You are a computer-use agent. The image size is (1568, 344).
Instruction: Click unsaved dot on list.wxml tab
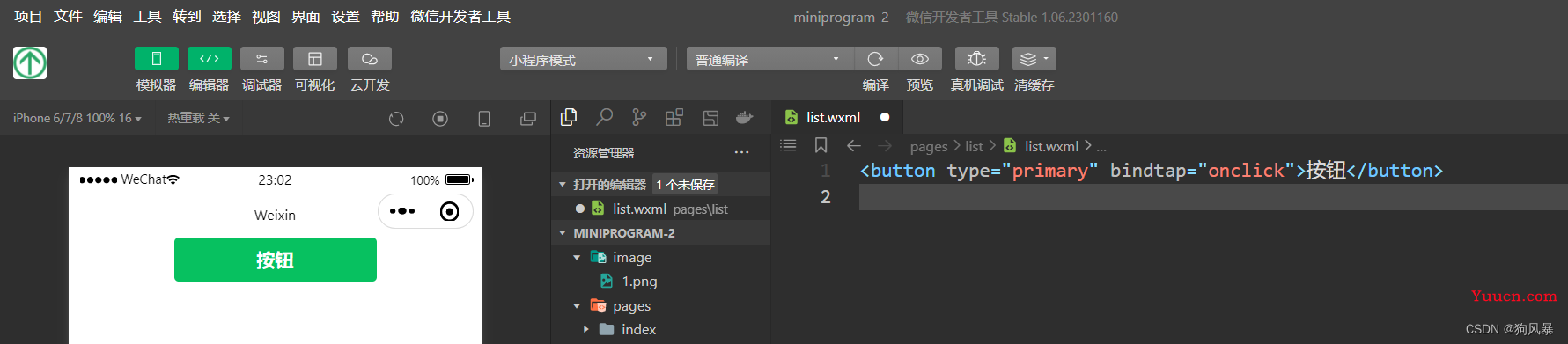(x=885, y=117)
